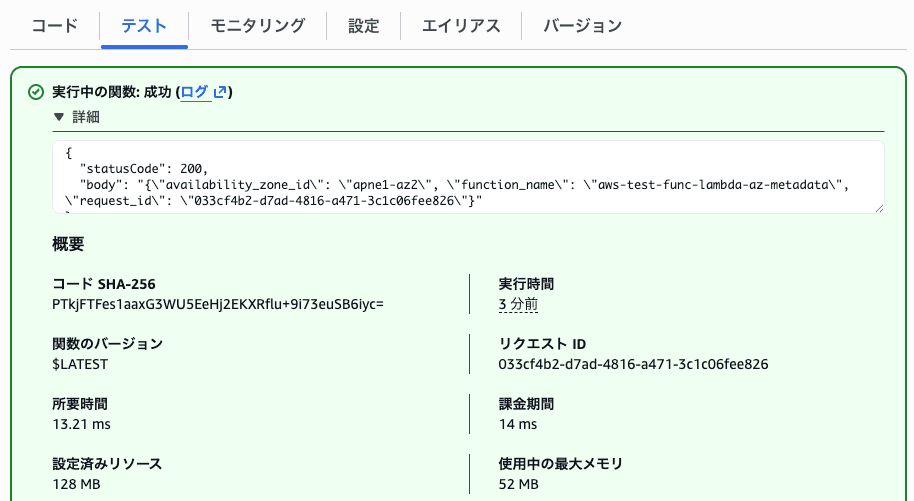This screenshot has height=501, width=914.
Task: Open the バージョン tab
Action: pos(583,26)
